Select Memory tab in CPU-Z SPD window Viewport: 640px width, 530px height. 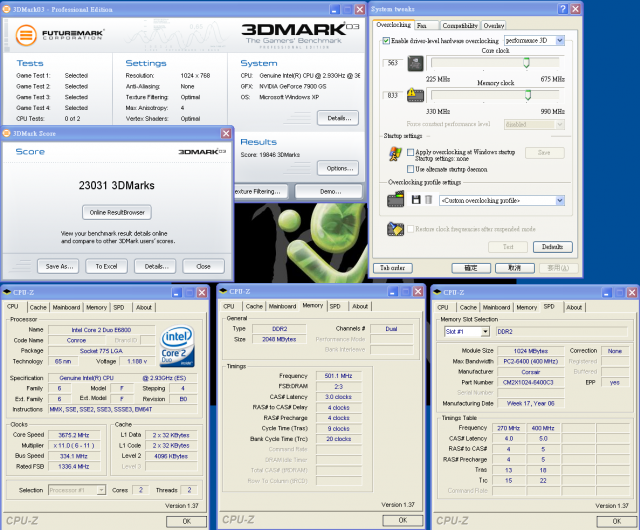(x=527, y=307)
